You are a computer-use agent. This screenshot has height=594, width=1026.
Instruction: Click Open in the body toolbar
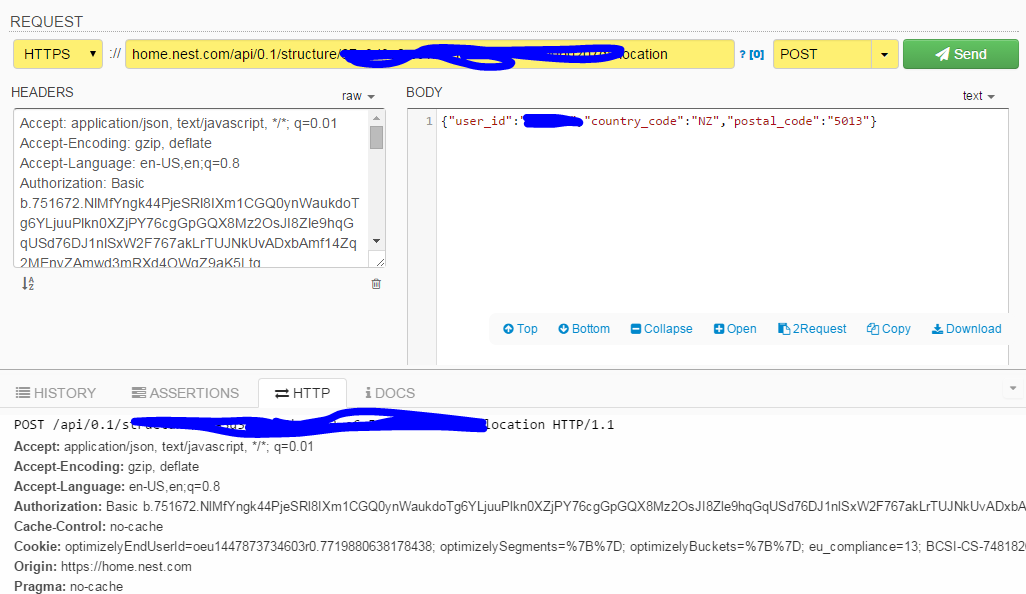(x=735, y=328)
